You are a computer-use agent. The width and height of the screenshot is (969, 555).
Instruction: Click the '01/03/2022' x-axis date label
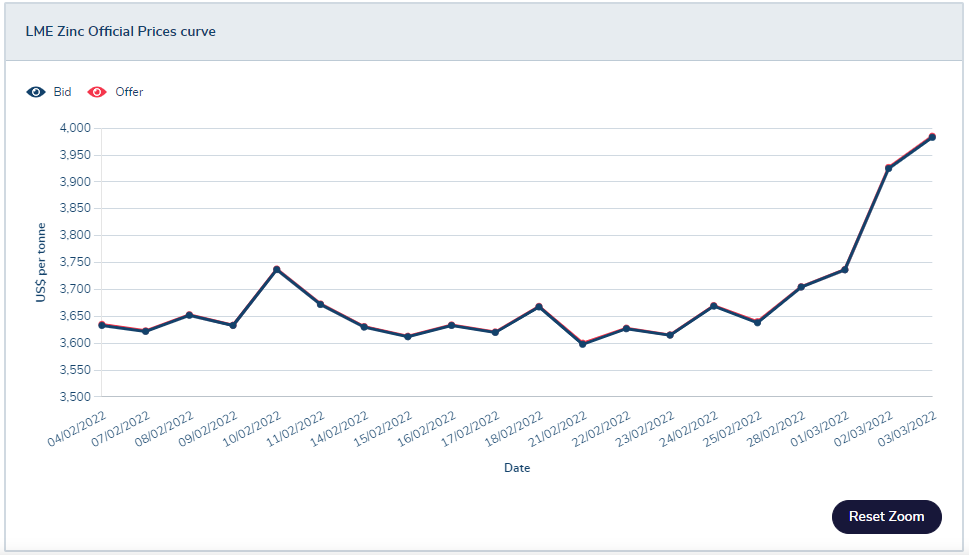click(820, 428)
